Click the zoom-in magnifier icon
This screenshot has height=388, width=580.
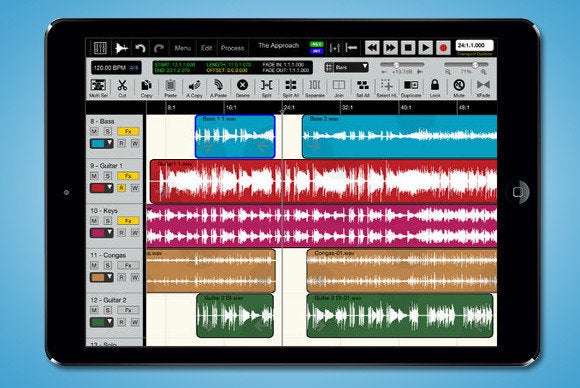click(x=484, y=72)
